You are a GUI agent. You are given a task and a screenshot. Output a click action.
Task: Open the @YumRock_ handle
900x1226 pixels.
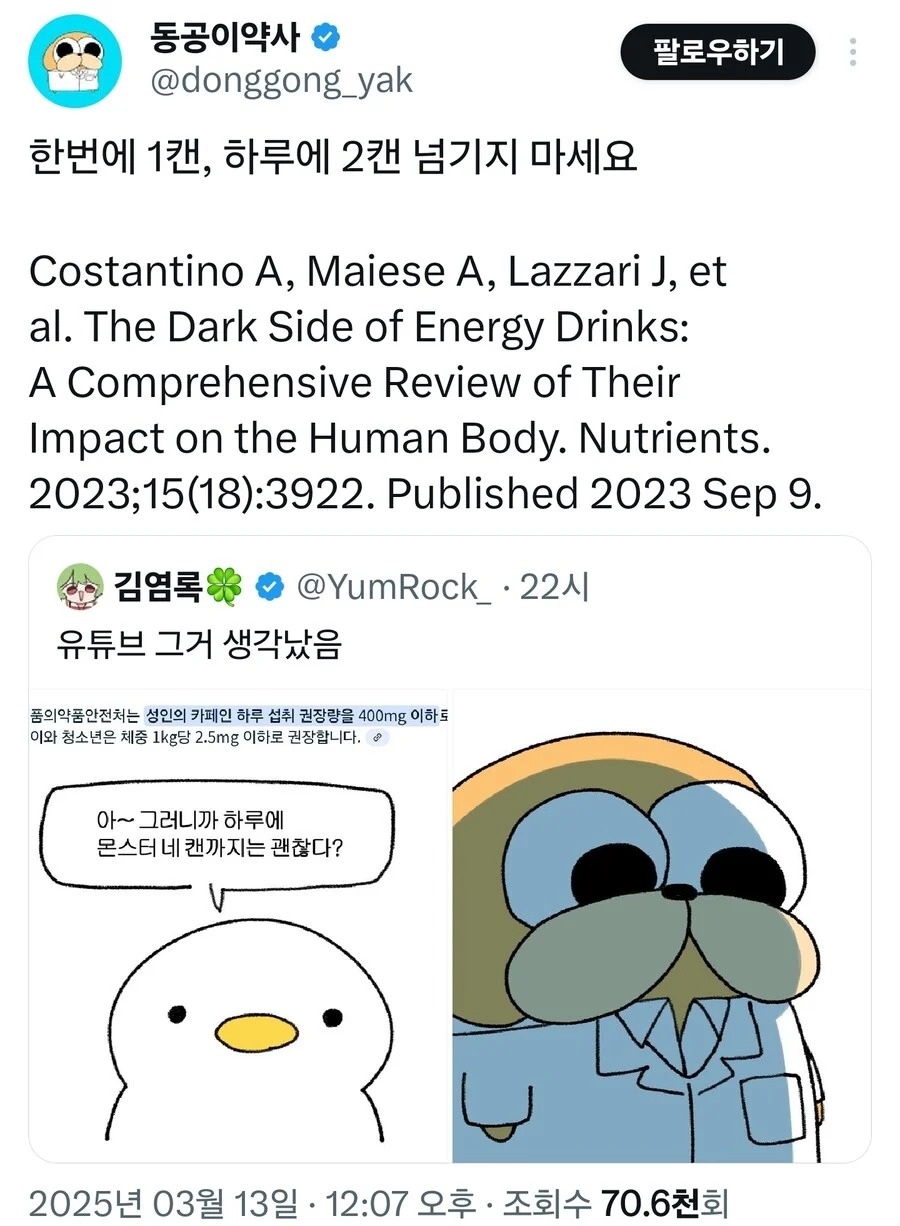tap(393, 587)
